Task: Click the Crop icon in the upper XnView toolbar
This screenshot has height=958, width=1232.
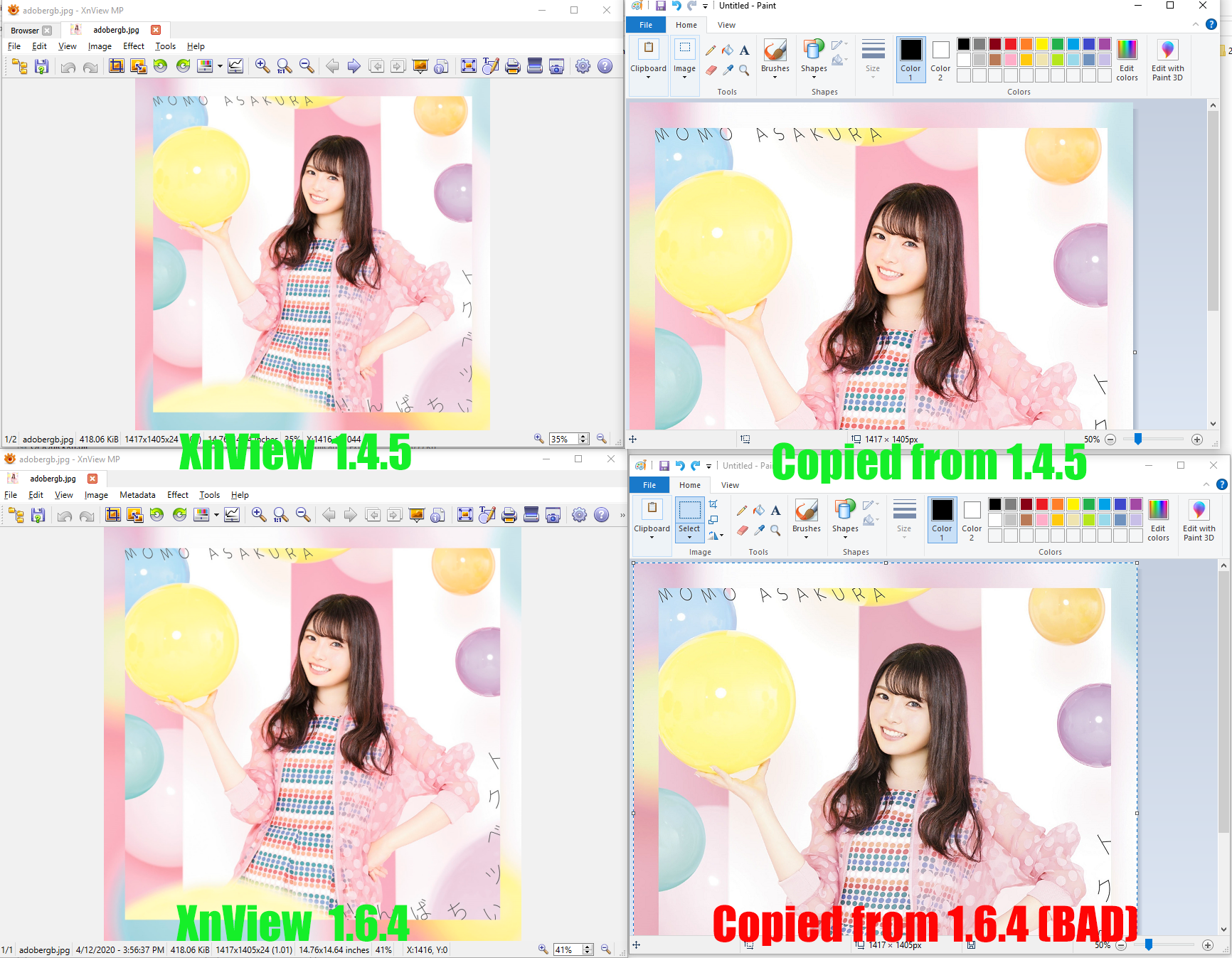Action: tap(117, 66)
